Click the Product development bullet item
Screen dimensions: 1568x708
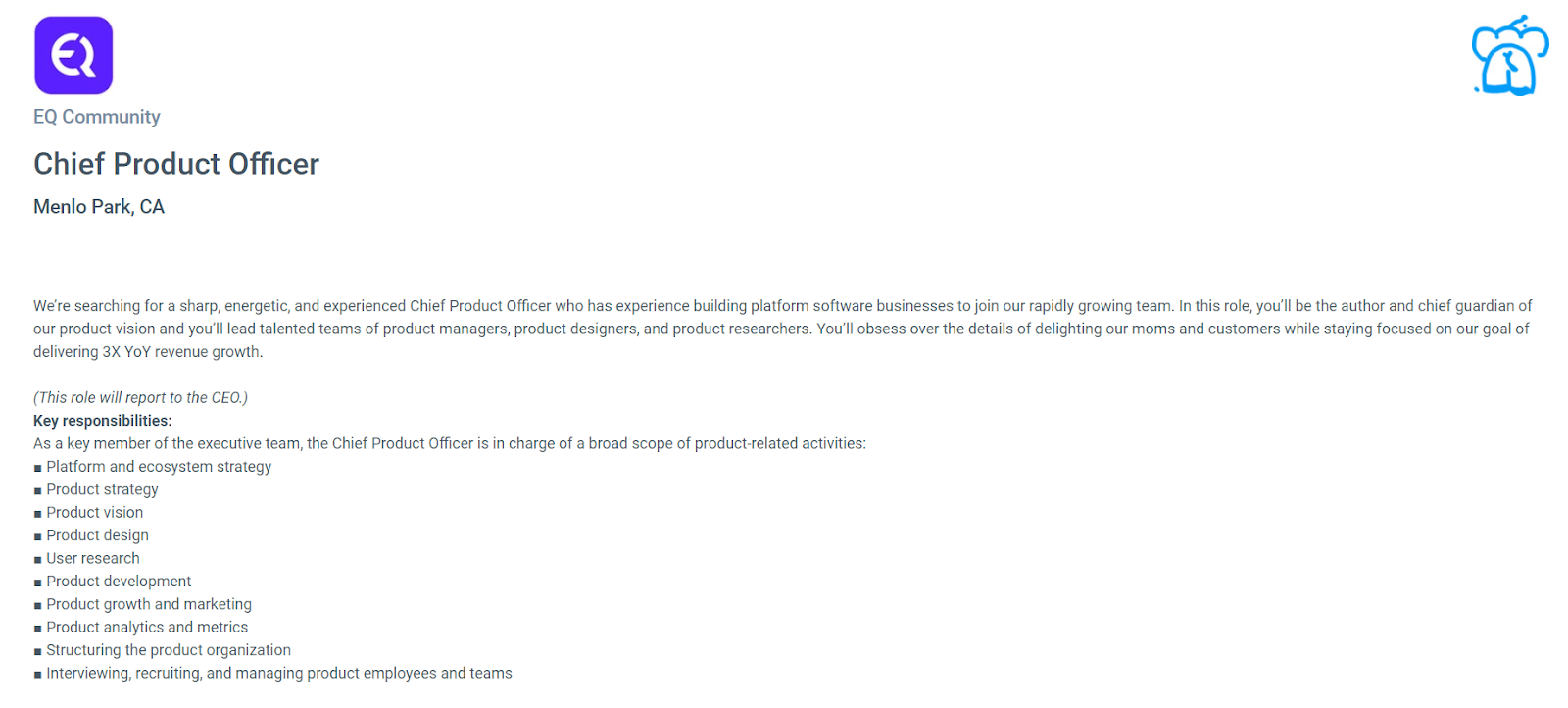119,582
